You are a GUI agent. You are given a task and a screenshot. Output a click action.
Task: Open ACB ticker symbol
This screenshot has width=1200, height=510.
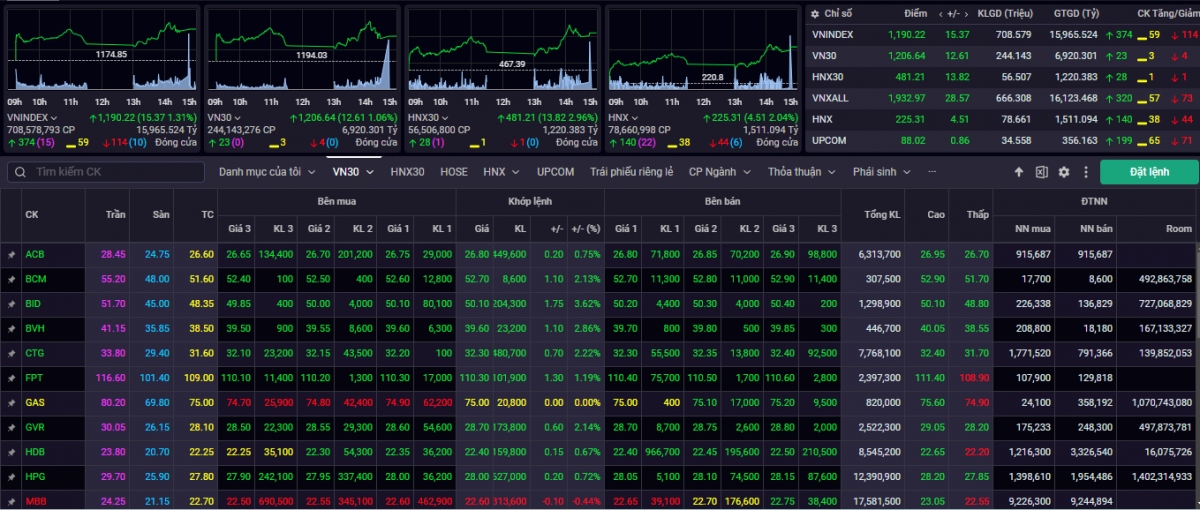pyautogui.click(x=34, y=254)
